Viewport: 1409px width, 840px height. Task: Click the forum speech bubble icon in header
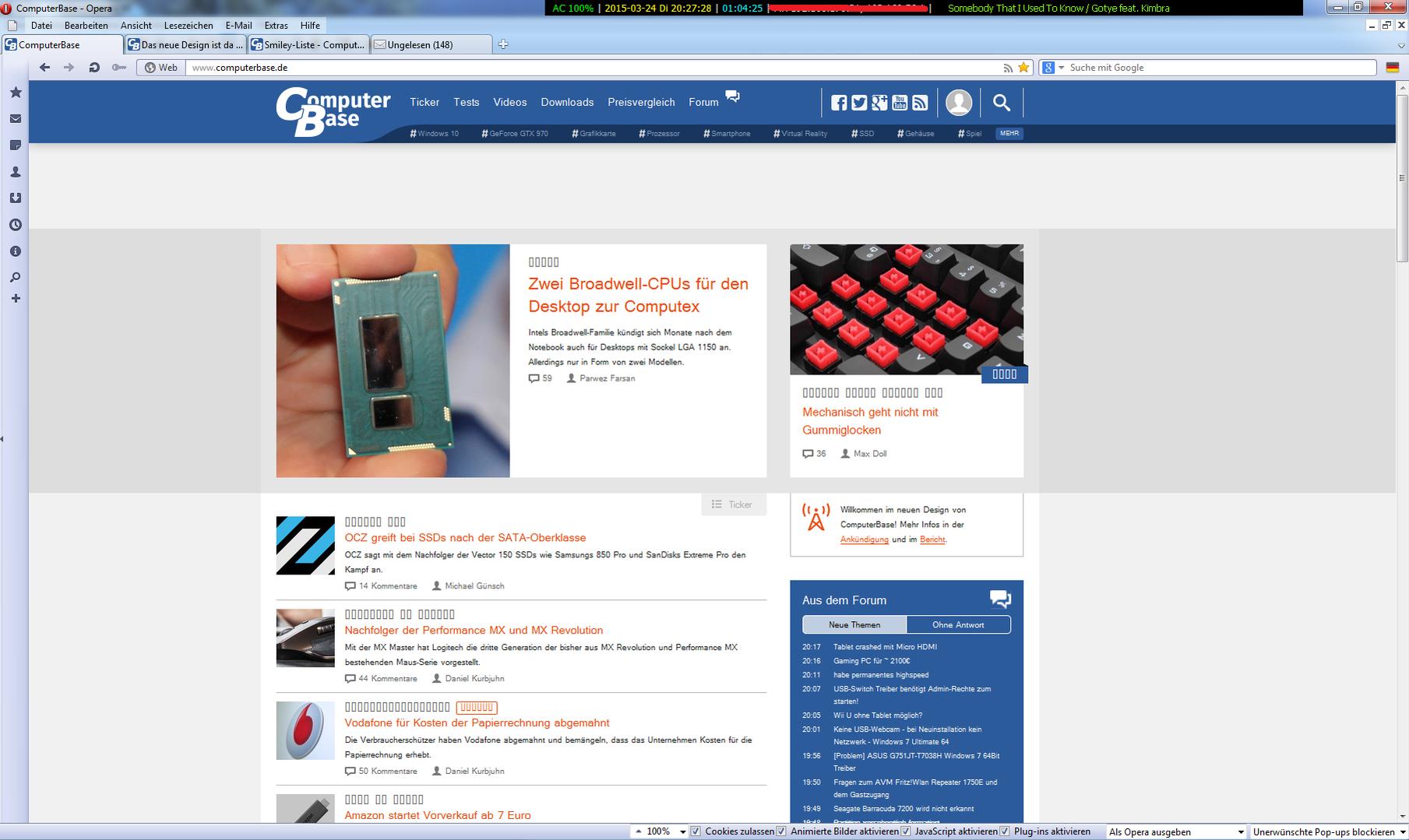[732, 96]
